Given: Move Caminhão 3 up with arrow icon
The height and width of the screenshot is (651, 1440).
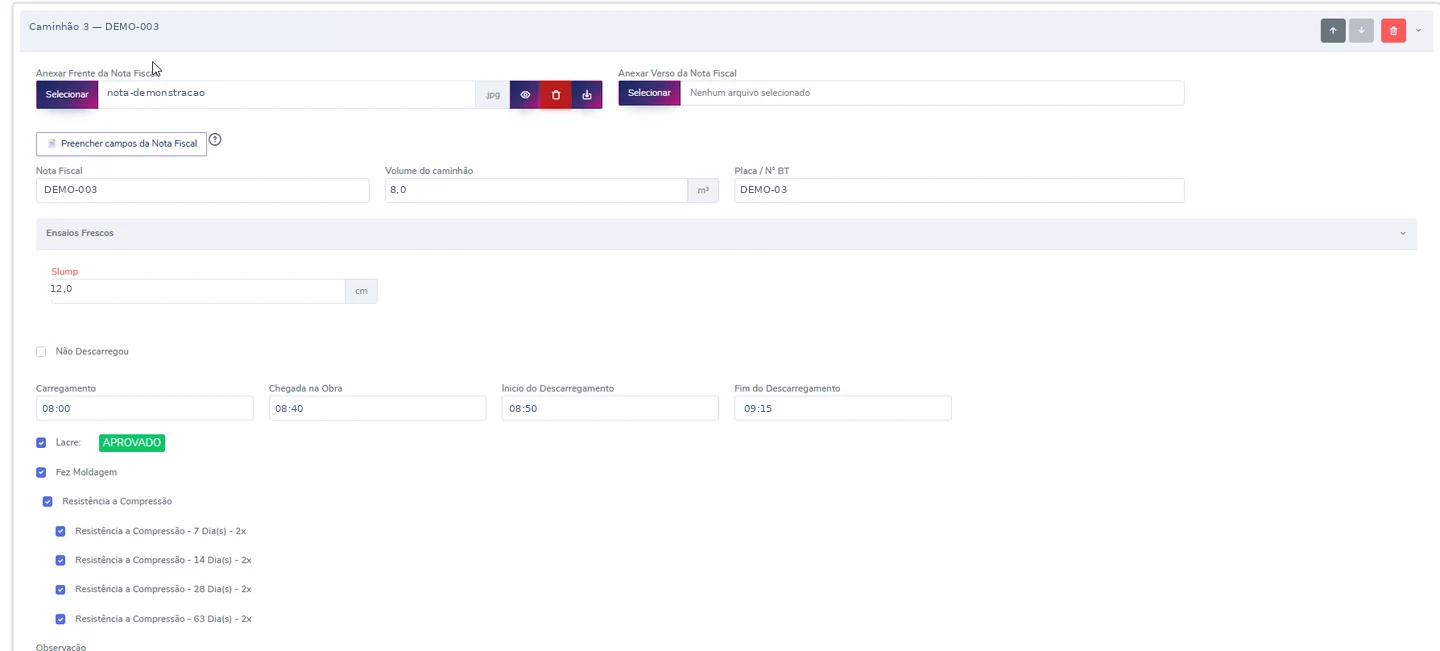Looking at the screenshot, I should click(x=1332, y=30).
